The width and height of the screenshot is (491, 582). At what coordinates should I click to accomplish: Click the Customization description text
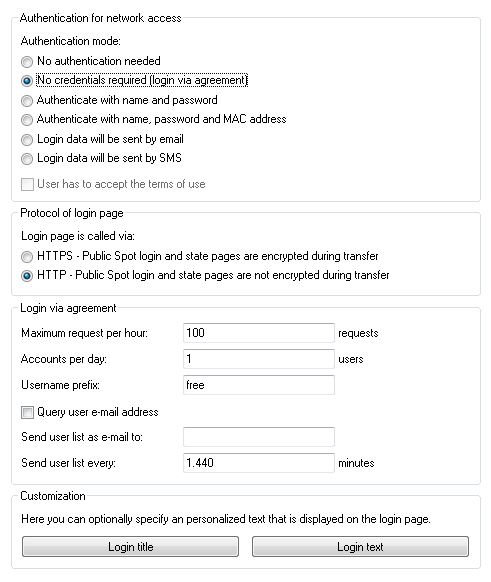[x=226, y=519]
